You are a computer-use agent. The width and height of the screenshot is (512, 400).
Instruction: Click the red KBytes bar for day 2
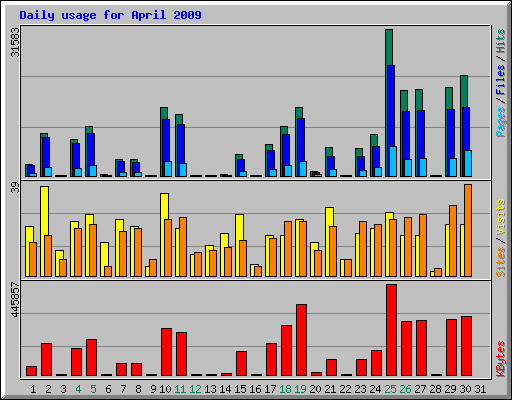pyautogui.click(x=46, y=359)
